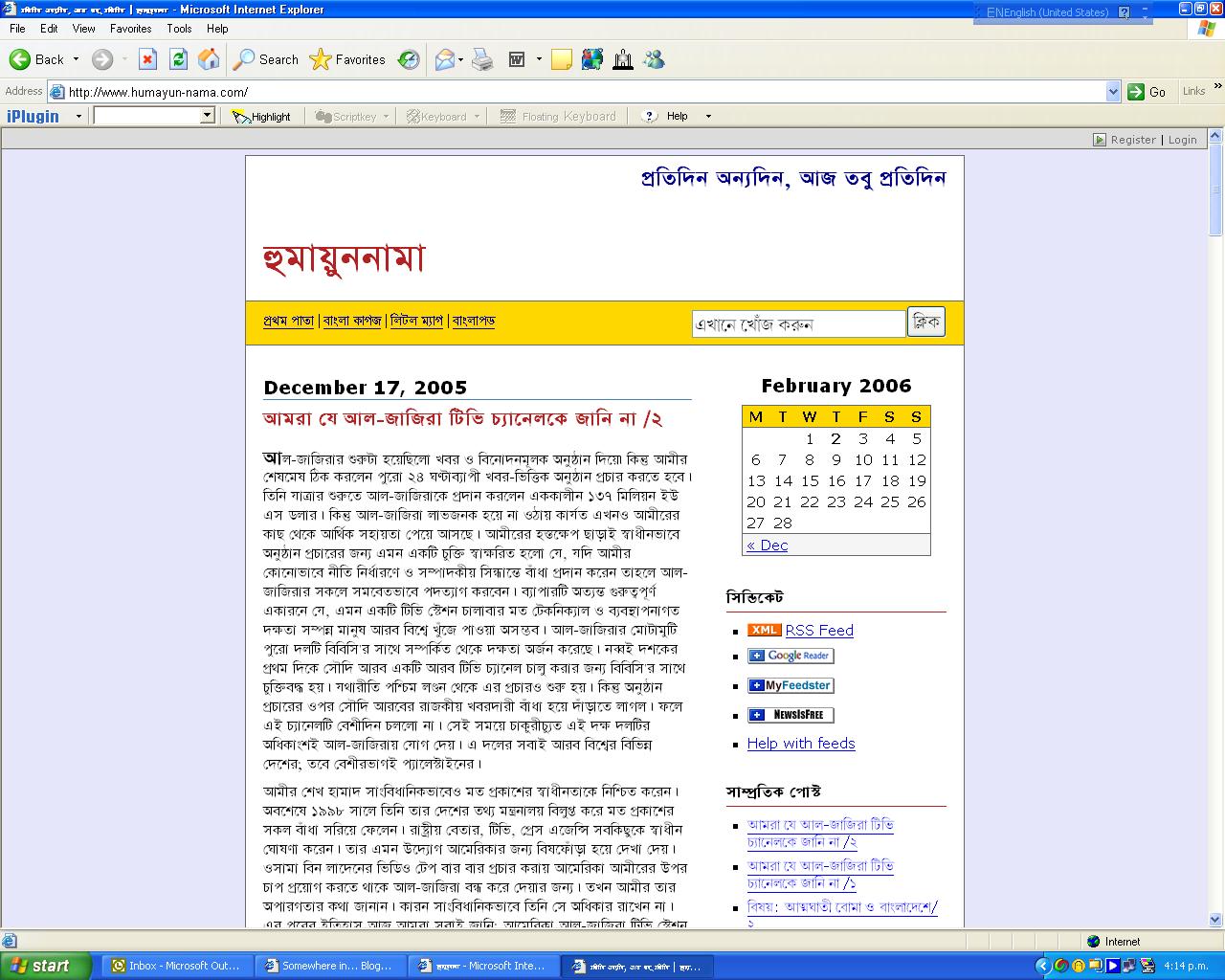Click the orange XML feed badge

(764, 630)
